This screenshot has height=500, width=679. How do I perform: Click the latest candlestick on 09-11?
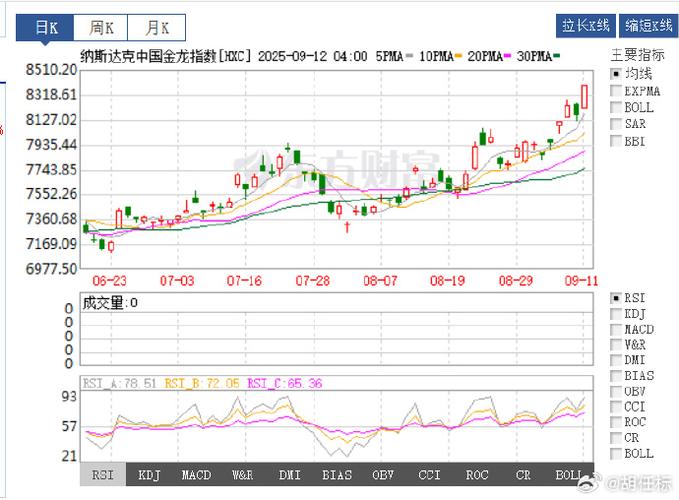click(x=584, y=97)
